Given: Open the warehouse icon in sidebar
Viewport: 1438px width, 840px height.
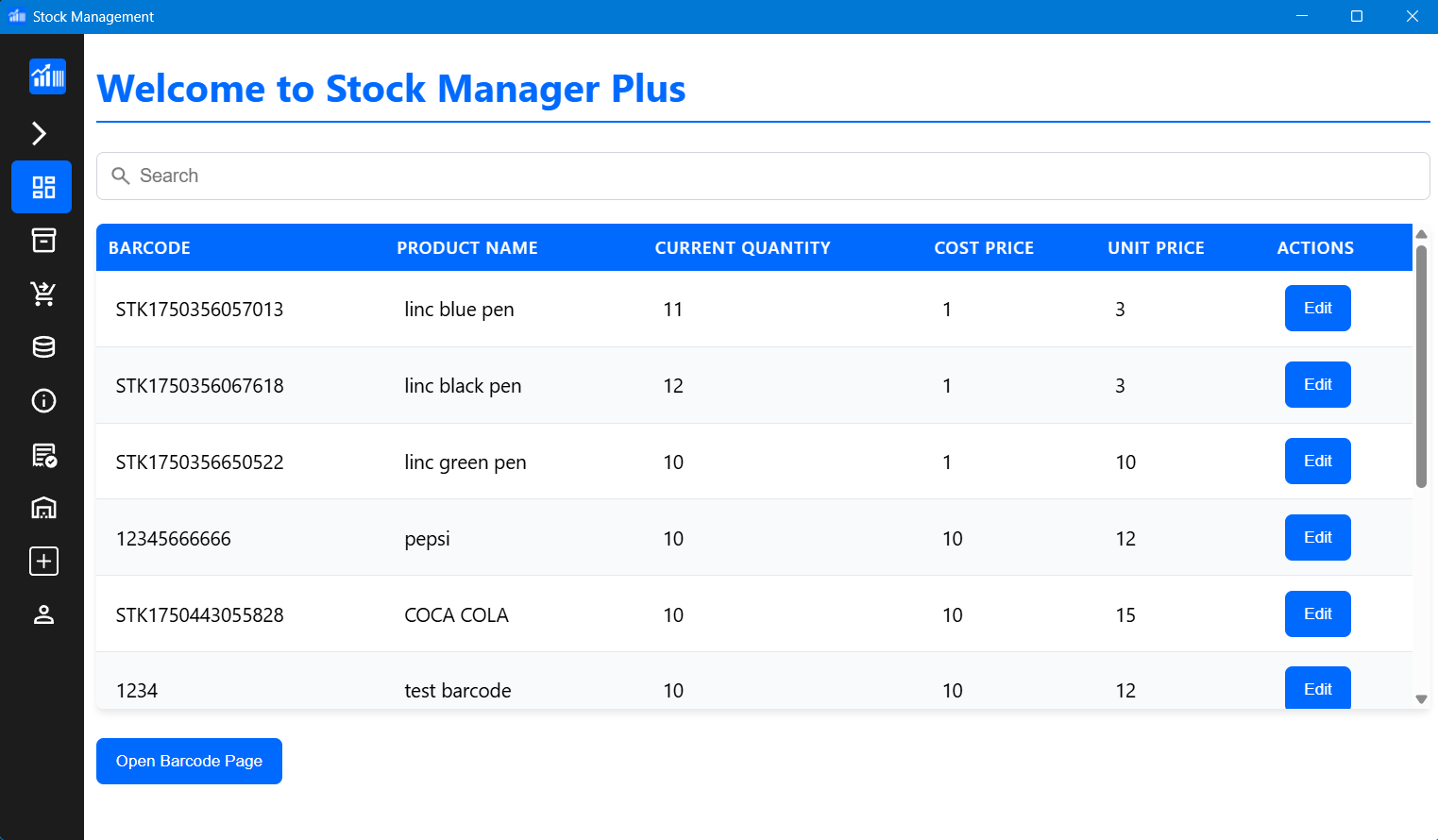Looking at the screenshot, I should click(x=43, y=508).
